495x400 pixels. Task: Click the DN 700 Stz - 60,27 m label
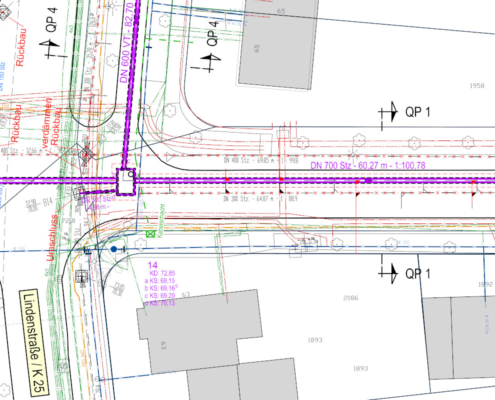pos(368,165)
